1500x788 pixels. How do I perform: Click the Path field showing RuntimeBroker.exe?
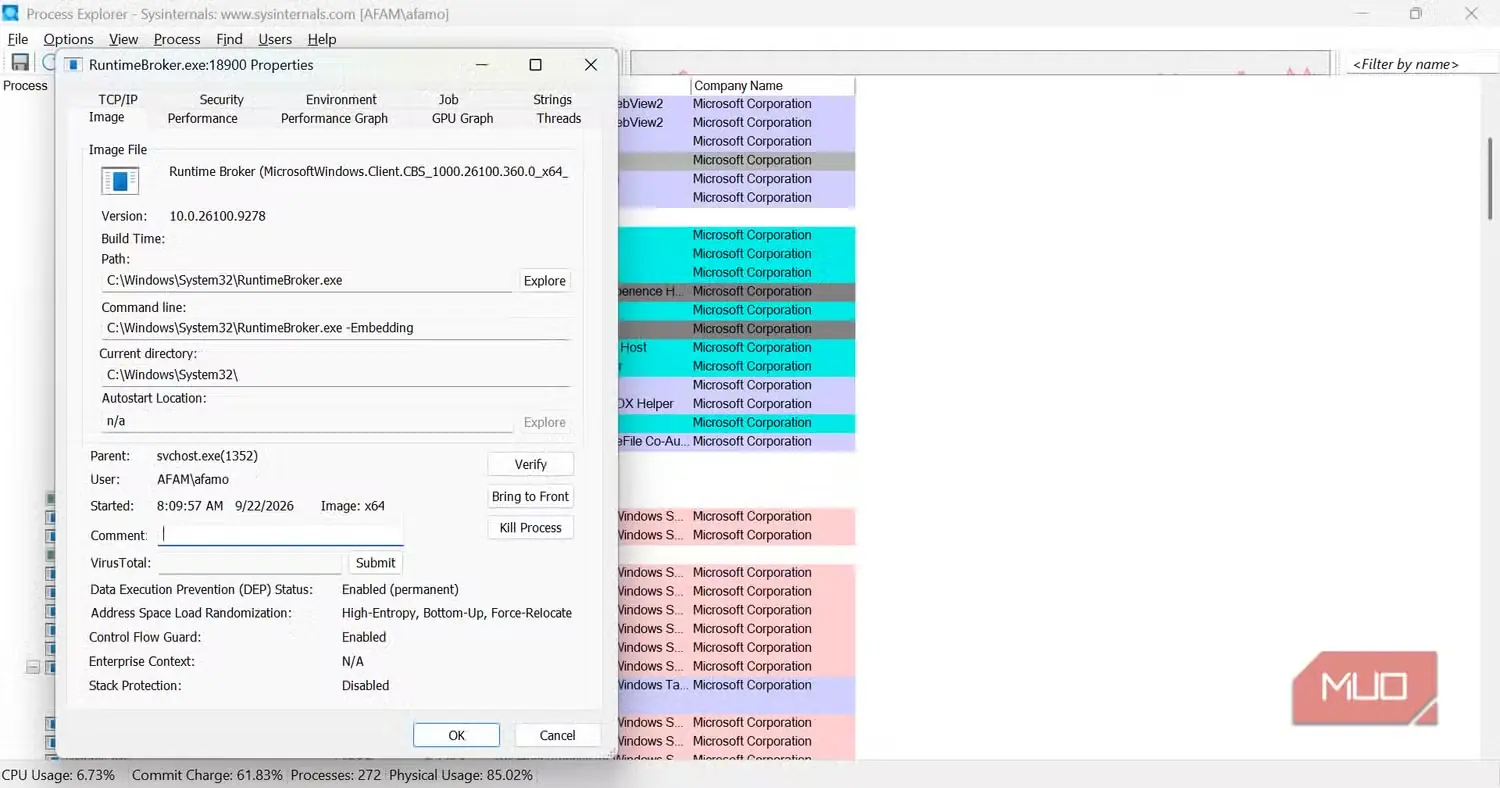pyautogui.click(x=307, y=281)
